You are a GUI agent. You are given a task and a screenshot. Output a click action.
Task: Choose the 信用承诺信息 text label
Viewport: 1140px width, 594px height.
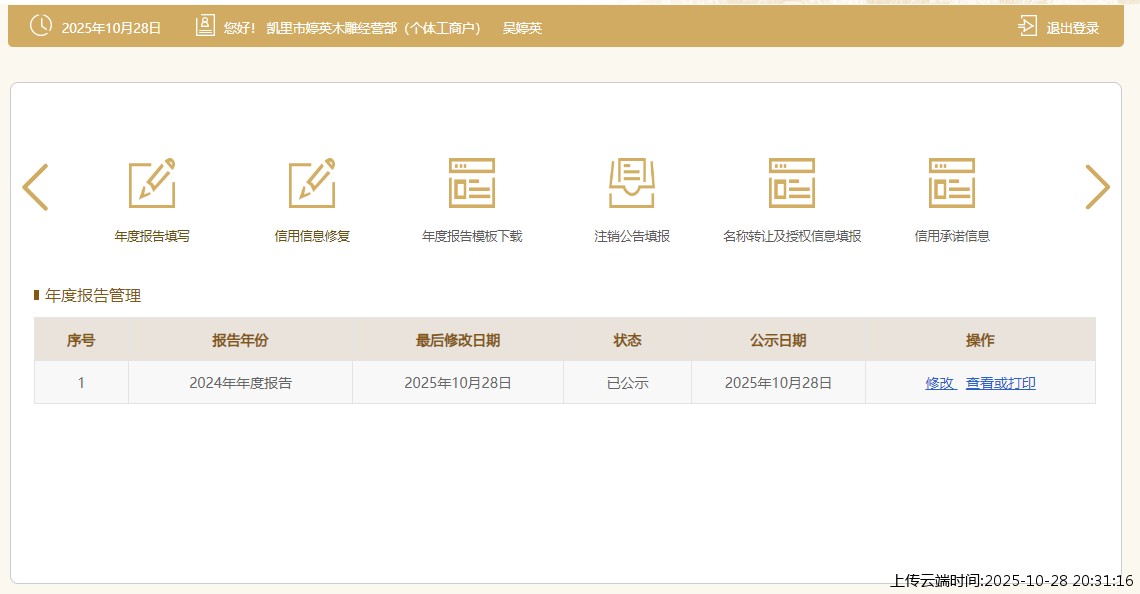pos(952,237)
